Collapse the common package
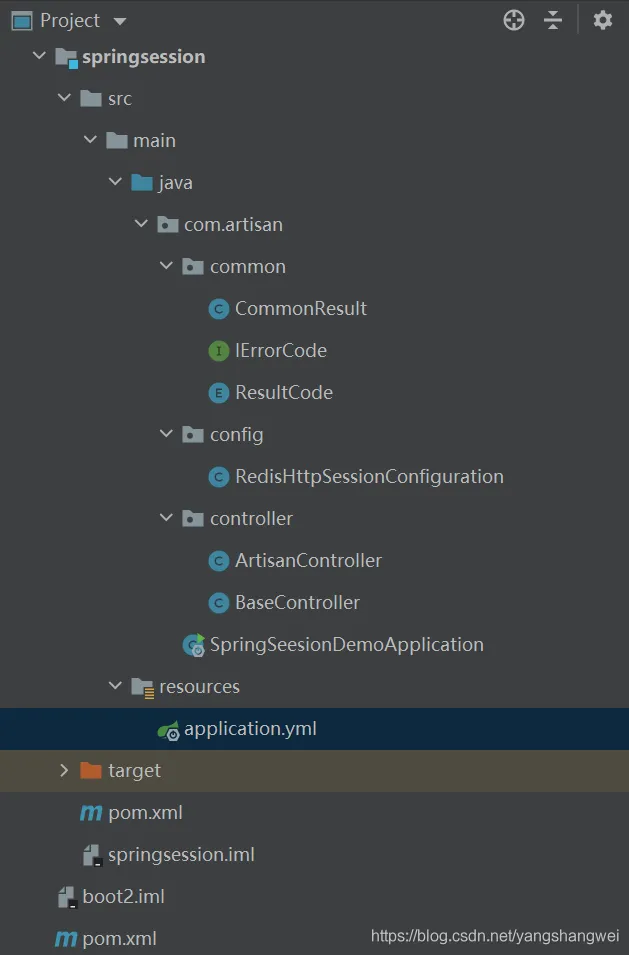 166,267
